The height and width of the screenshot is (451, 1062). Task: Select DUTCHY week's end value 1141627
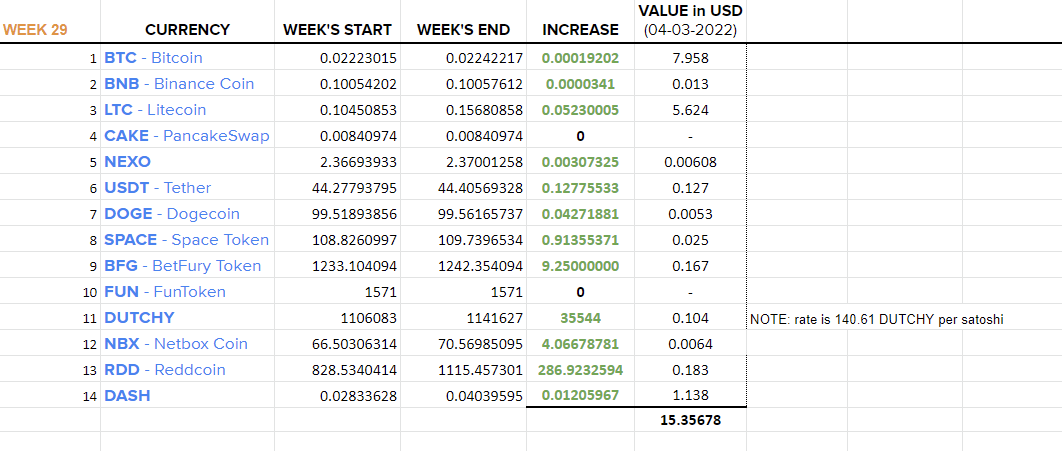click(x=494, y=318)
